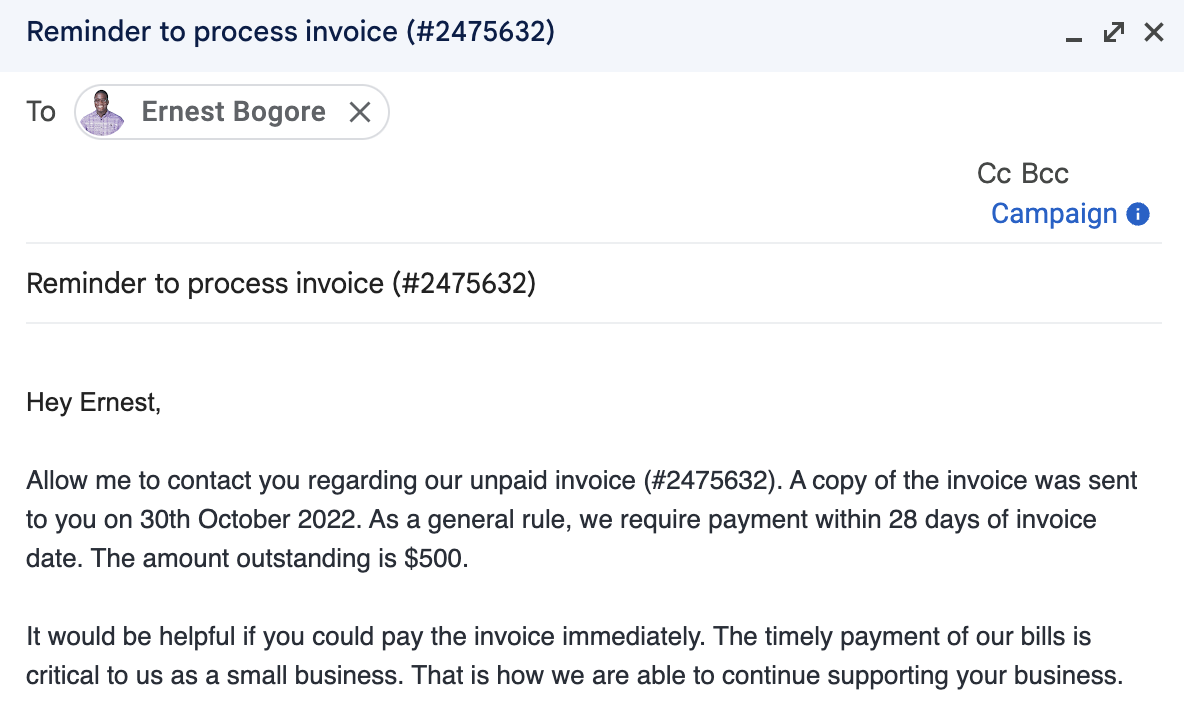The height and width of the screenshot is (724, 1184).
Task: Expand compose window to full screen
Action: [x=1114, y=32]
